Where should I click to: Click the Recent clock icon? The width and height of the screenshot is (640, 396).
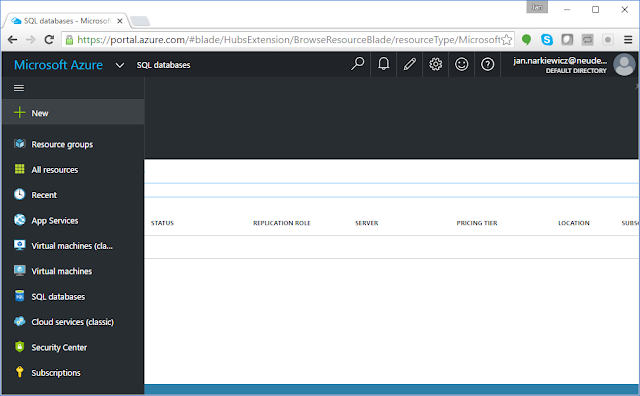tap(20, 194)
